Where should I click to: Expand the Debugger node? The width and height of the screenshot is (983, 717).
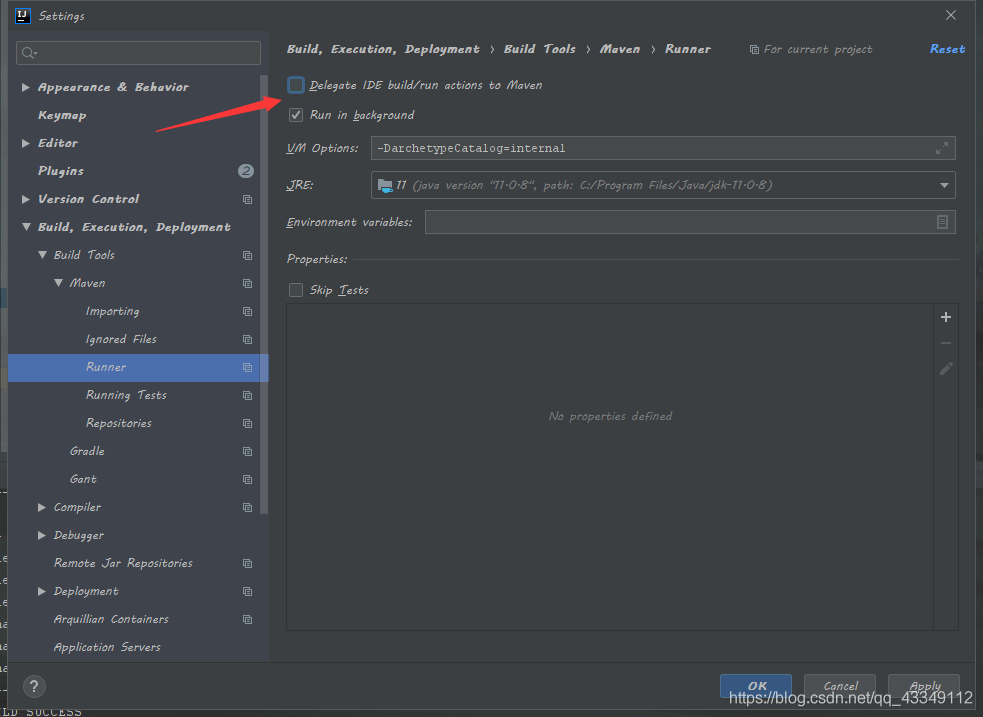coord(42,535)
